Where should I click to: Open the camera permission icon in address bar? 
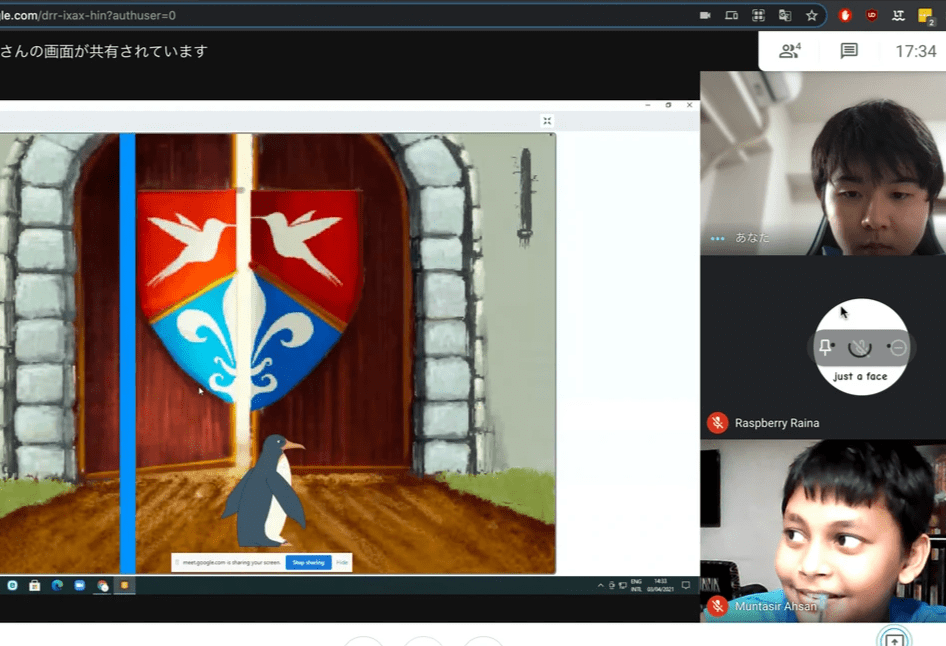click(705, 16)
